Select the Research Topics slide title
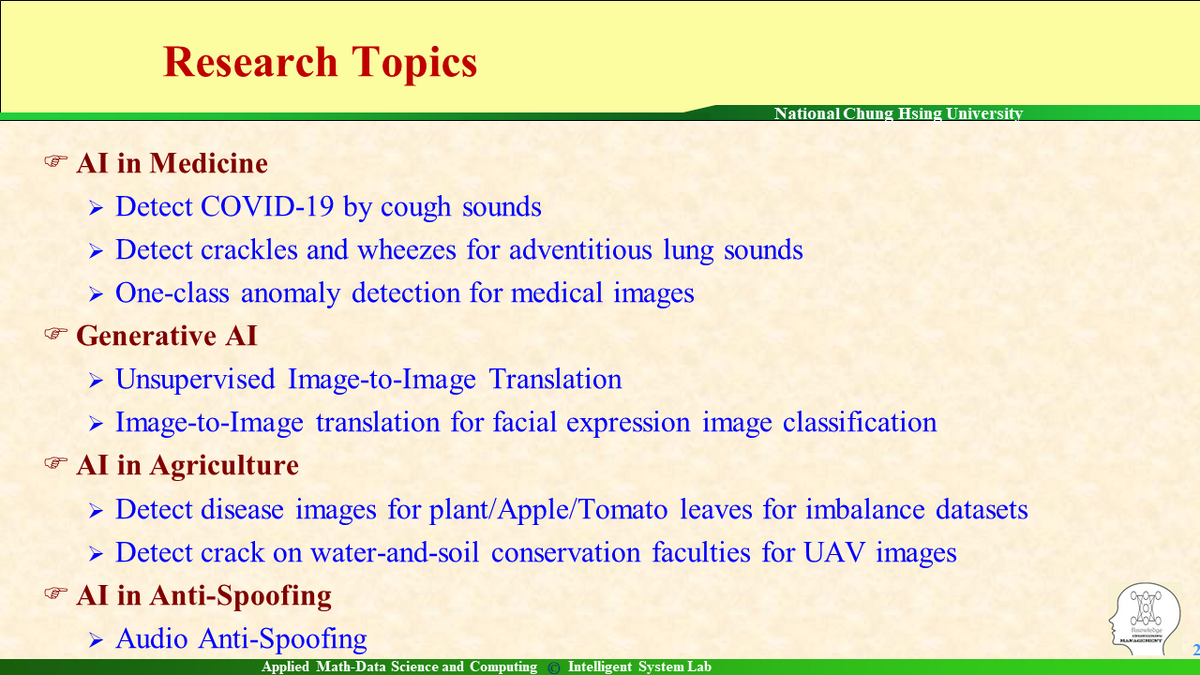This screenshot has height=675, width=1200. [x=320, y=62]
